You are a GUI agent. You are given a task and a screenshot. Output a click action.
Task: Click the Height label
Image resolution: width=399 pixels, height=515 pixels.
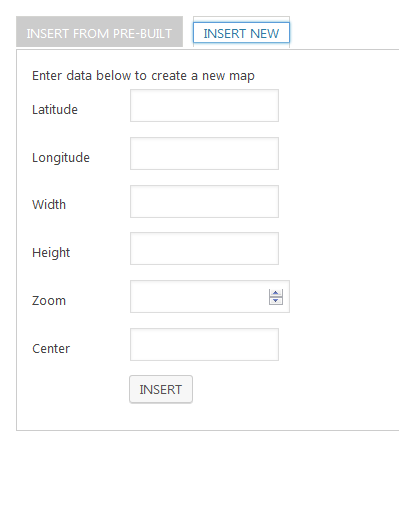[x=51, y=253]
